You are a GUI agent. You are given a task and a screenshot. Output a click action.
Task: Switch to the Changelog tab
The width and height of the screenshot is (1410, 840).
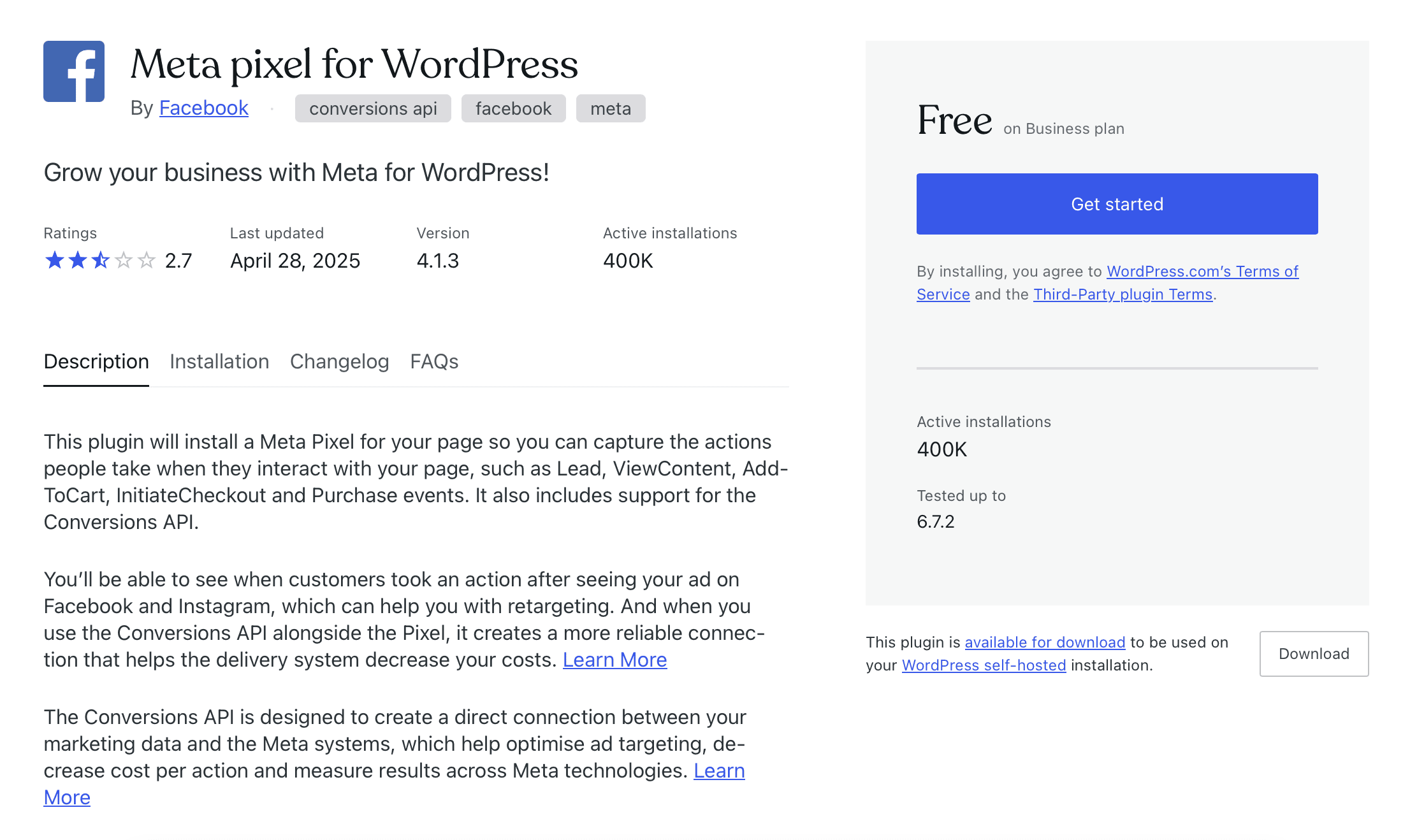pos(339,361)
